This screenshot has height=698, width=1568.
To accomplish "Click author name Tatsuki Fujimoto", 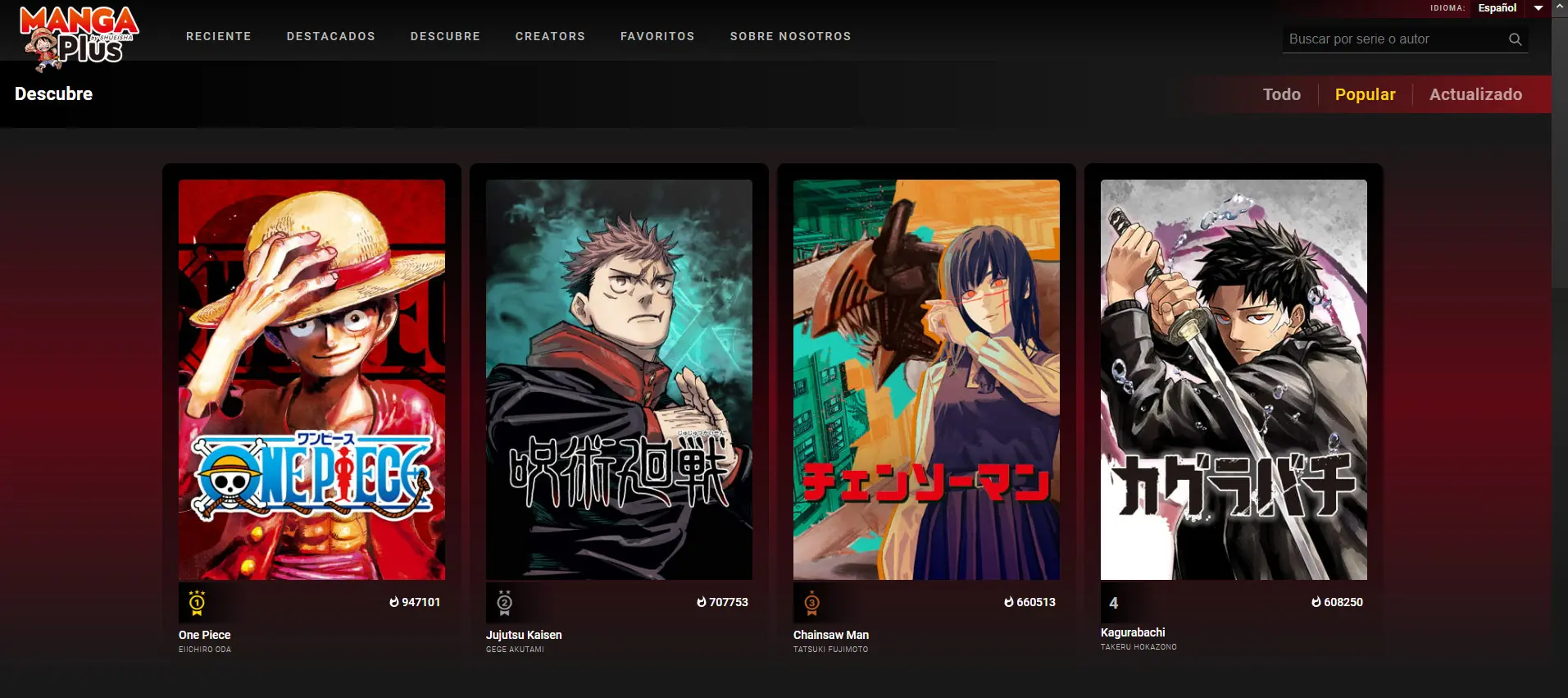I will click(x=830, y=650).
